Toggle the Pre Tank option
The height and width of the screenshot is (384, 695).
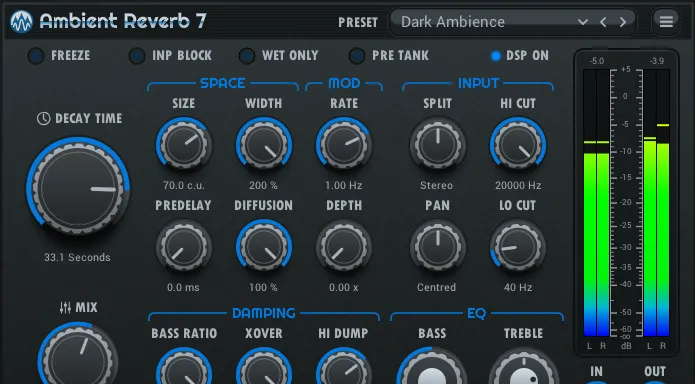(356, 56)
